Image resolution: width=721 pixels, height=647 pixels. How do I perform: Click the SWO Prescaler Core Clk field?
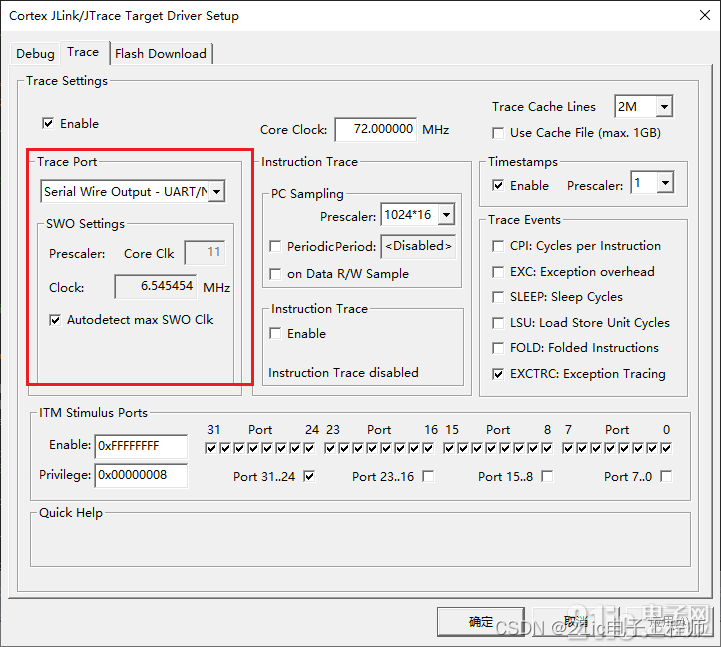click(x=205, y=252)
